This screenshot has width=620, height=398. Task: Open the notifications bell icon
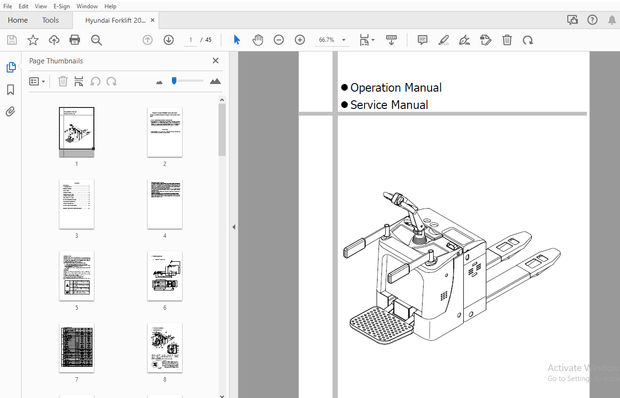(612, 20)
